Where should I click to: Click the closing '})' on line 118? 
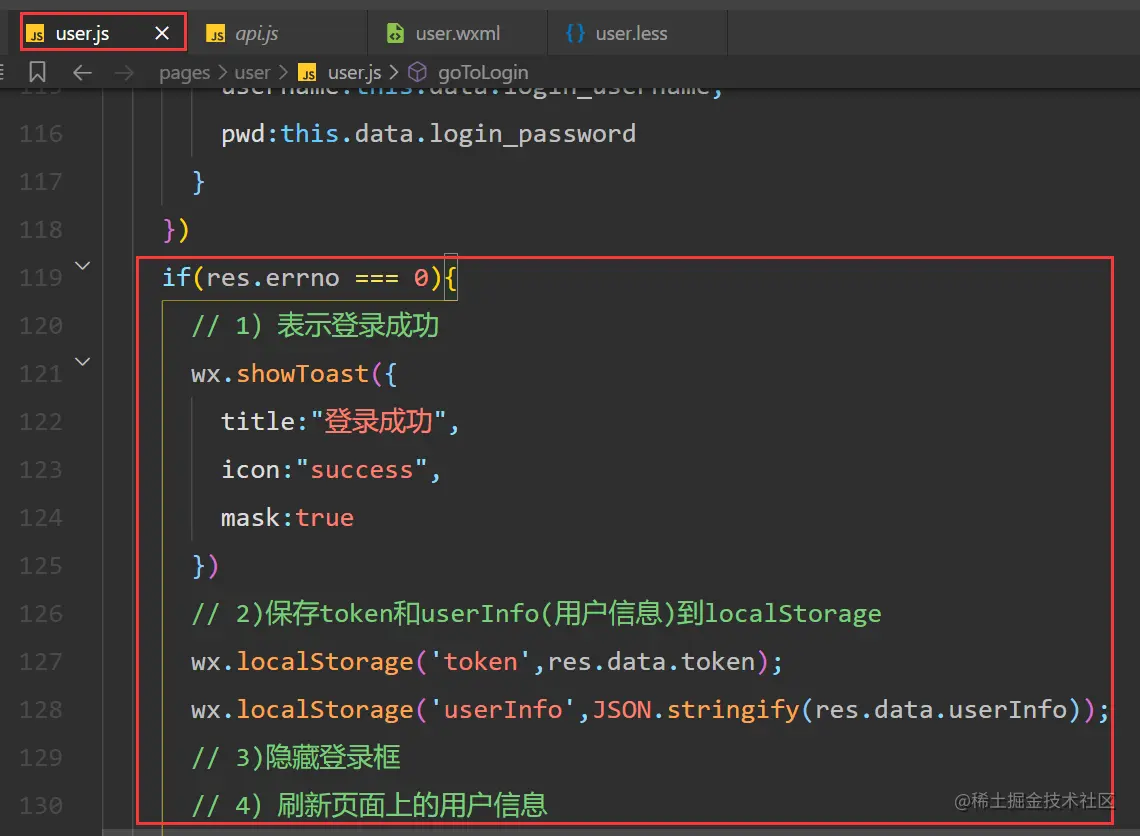176,230
